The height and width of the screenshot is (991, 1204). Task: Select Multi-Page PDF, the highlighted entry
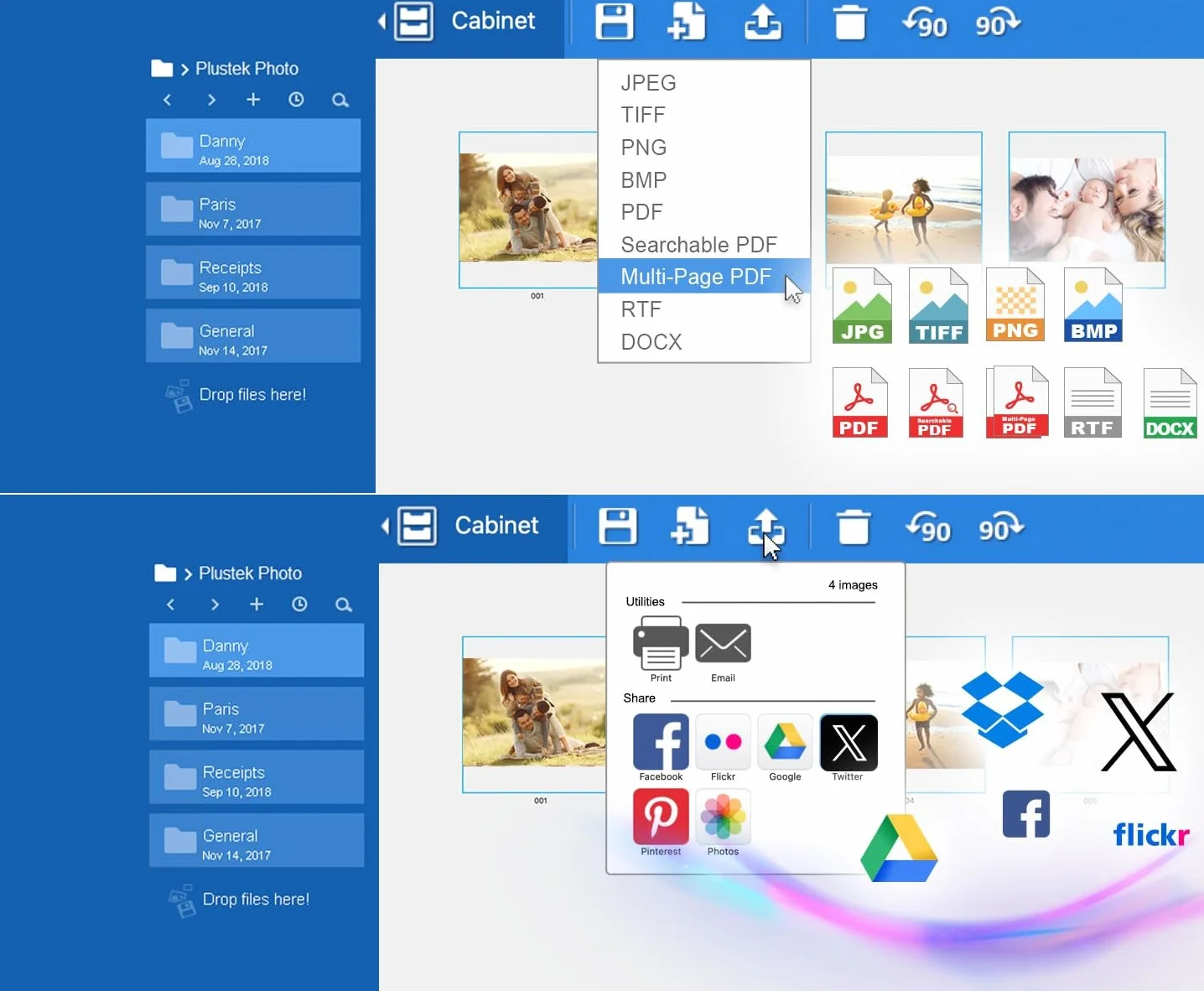704,276
